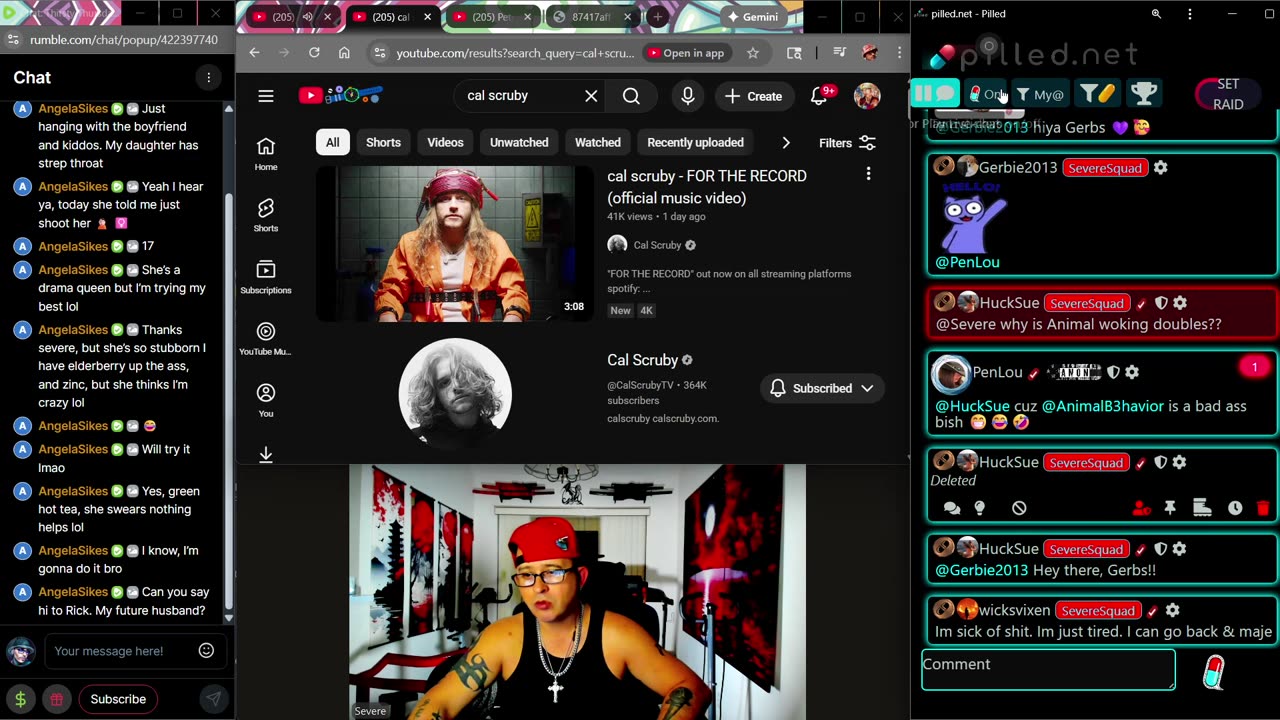
Task: Open the YouTube Create menu
Action: pos(754,96)
